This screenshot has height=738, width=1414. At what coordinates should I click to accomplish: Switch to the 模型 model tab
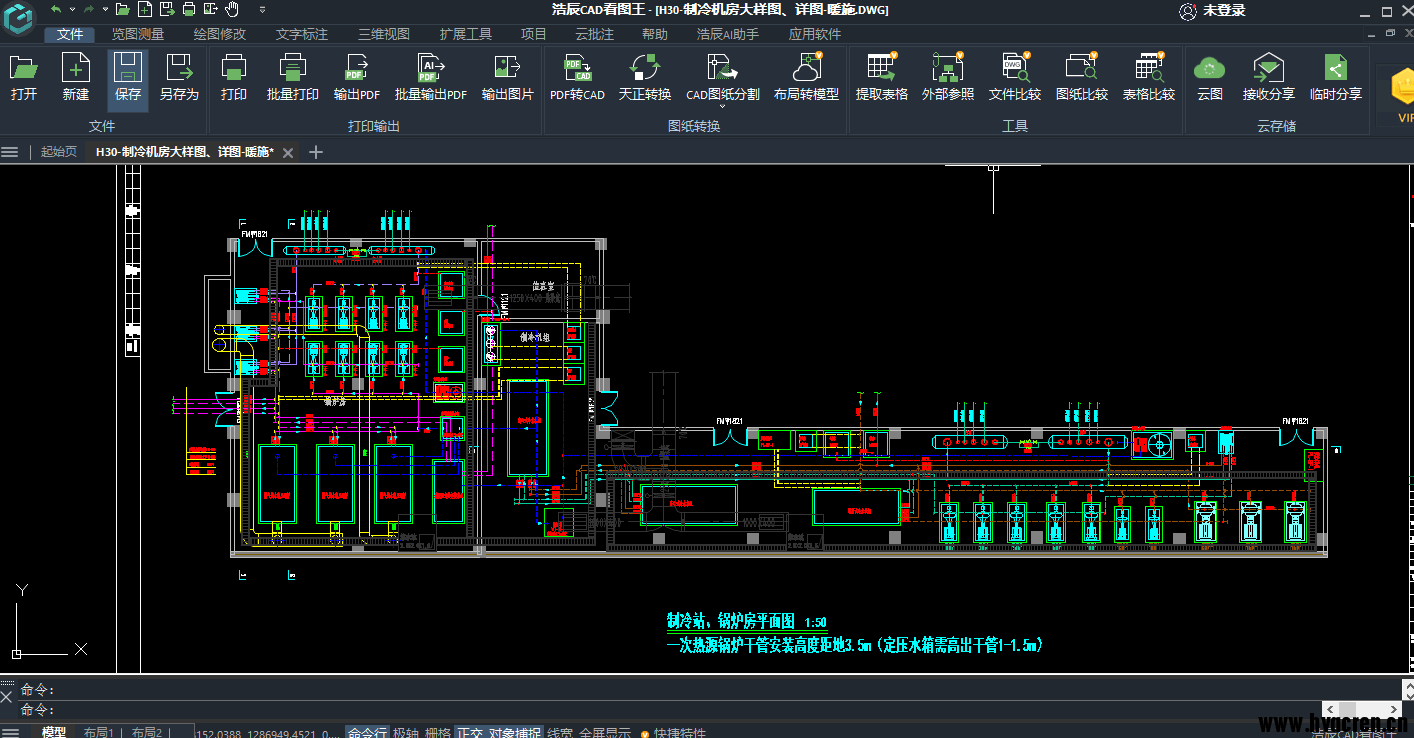(54, 732)
